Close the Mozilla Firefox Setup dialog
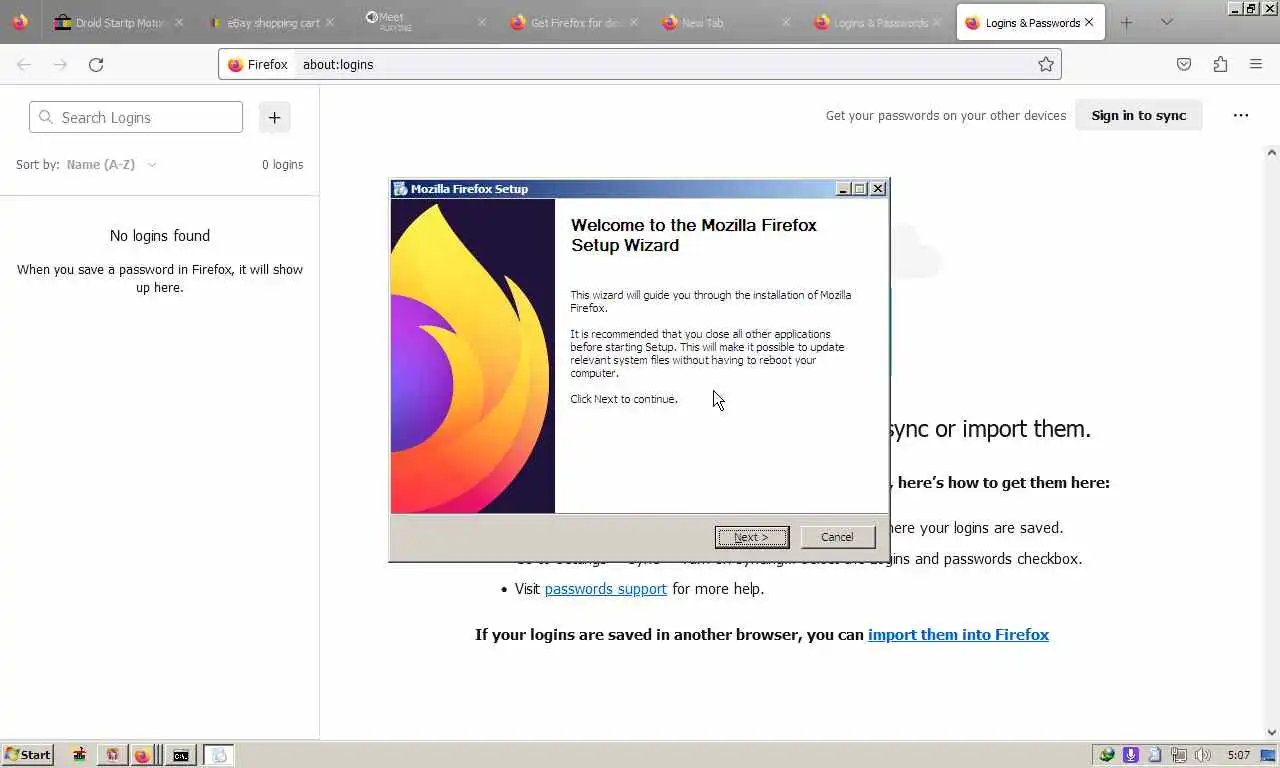 coord(878,188)
